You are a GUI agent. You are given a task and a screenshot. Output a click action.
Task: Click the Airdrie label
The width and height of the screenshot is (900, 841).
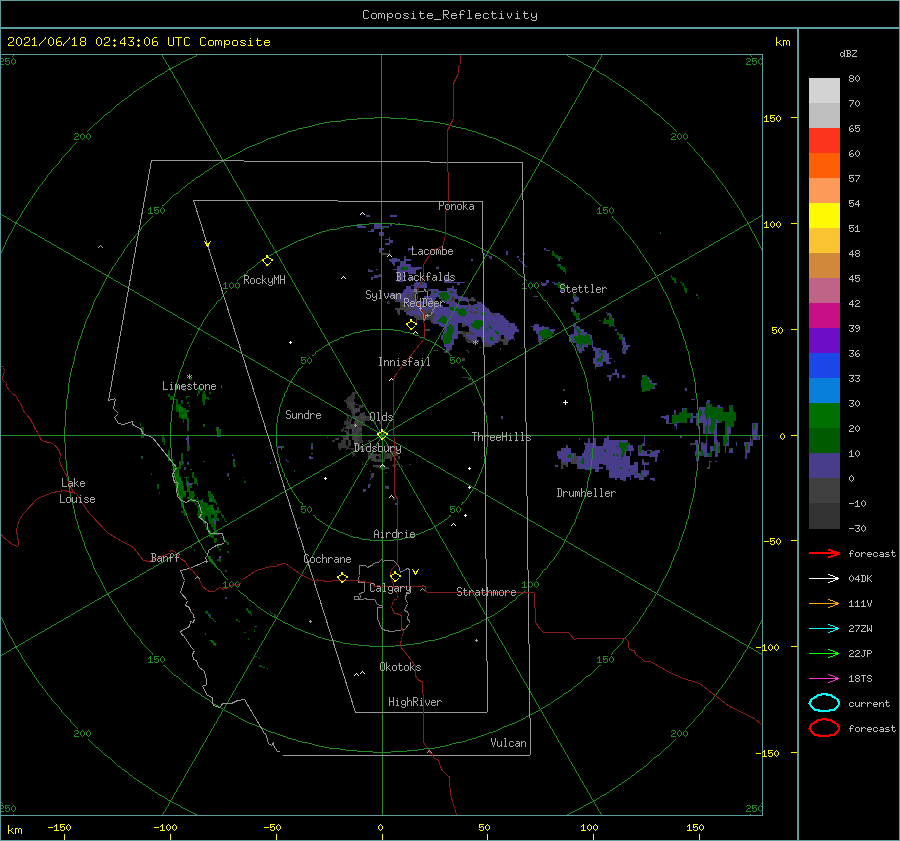coord(394,534)
